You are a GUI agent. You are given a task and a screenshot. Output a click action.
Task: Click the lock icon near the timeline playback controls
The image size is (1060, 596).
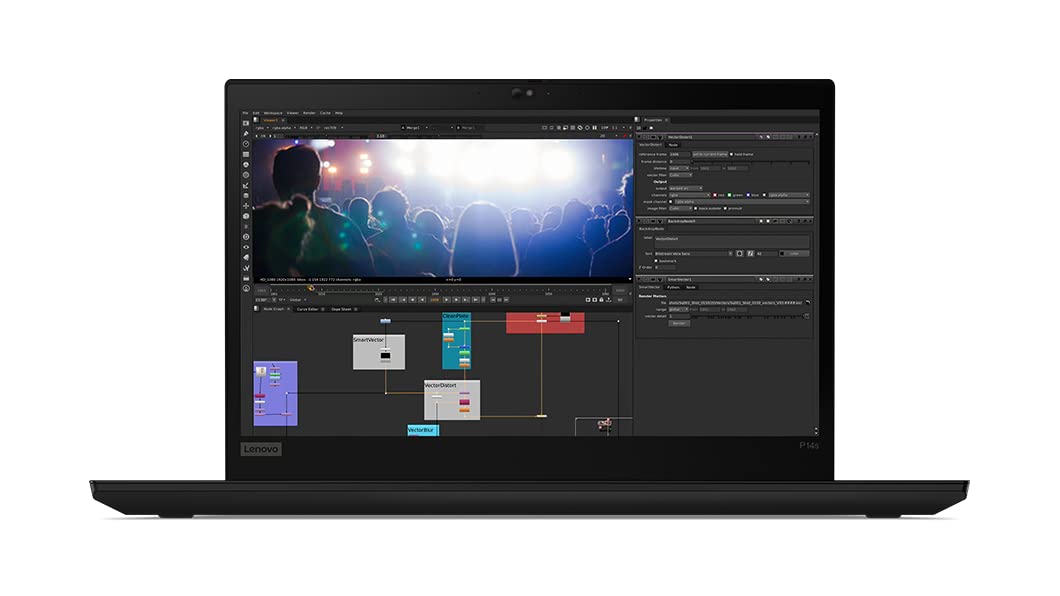603,297
